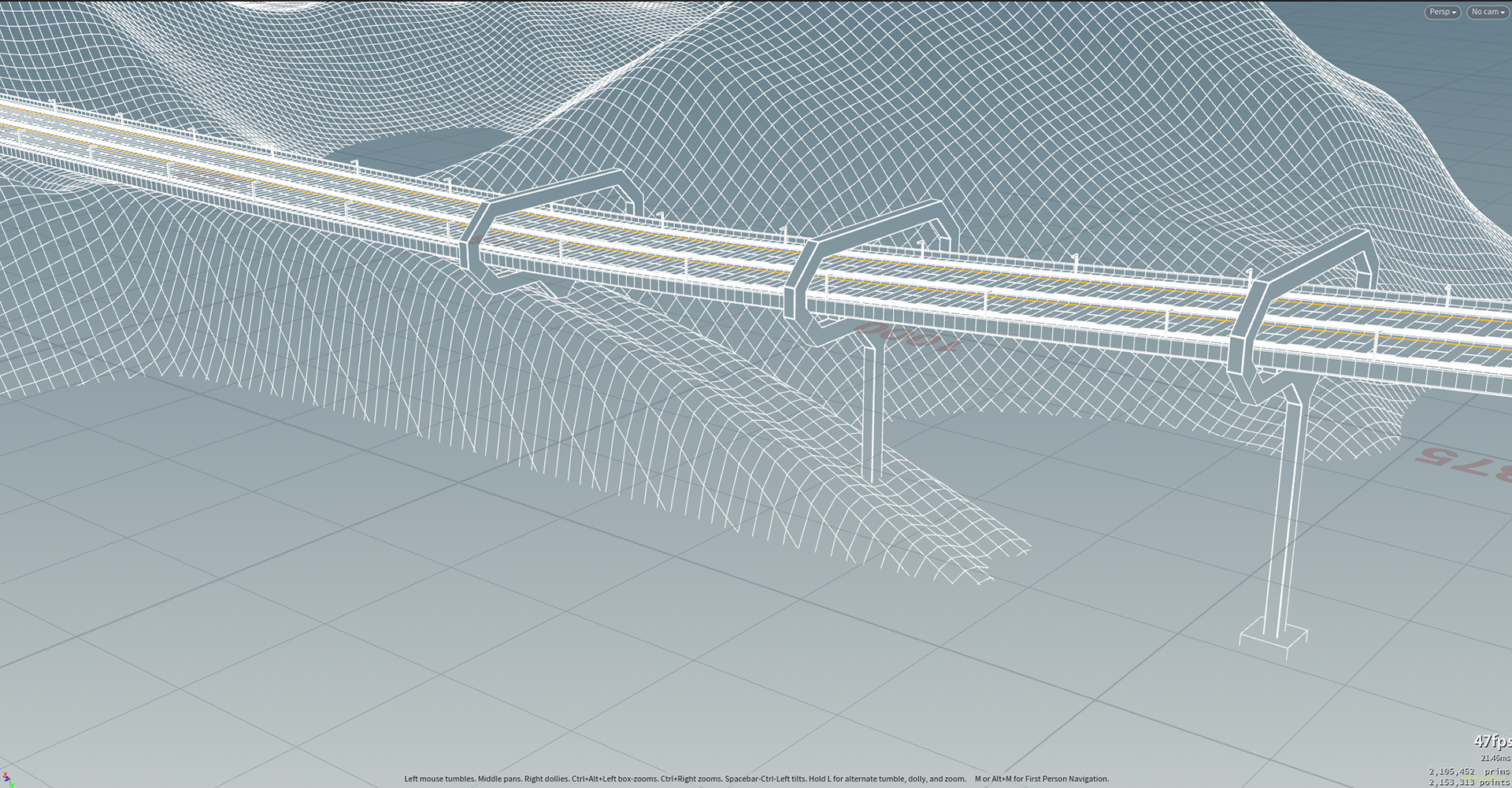Click the 21.46ms frame time readout
1512x788 pixels.
1495,758
